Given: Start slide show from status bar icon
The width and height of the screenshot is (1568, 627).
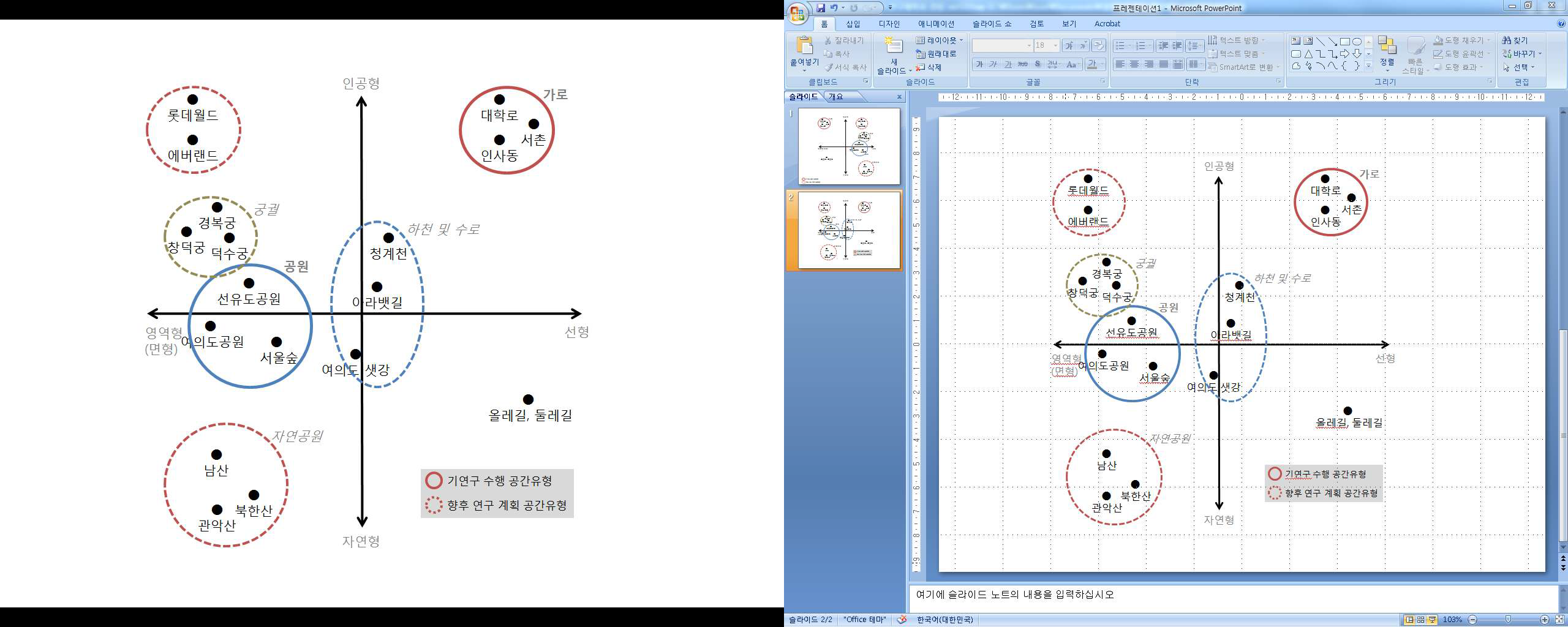Looking at the screenshot, I should tap(1432, 620).
